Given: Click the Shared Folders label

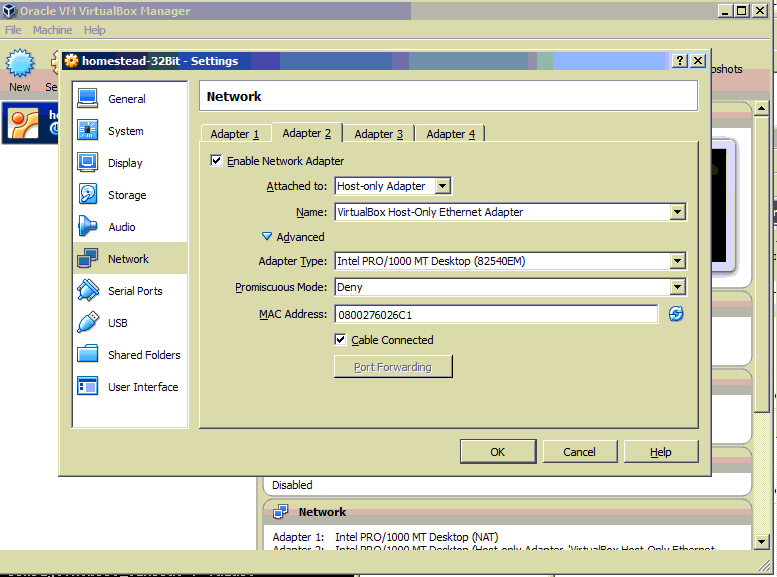Looking at the screenshot, I should [144, 355].
